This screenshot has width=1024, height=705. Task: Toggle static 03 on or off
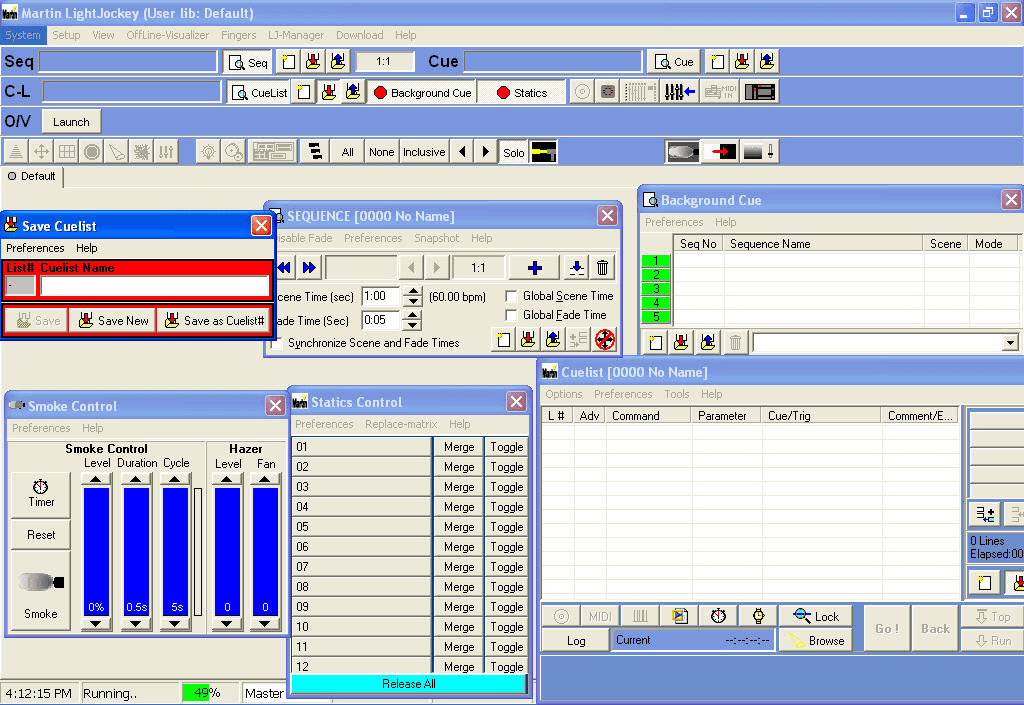pyautogui.click(x=506, y=487)
